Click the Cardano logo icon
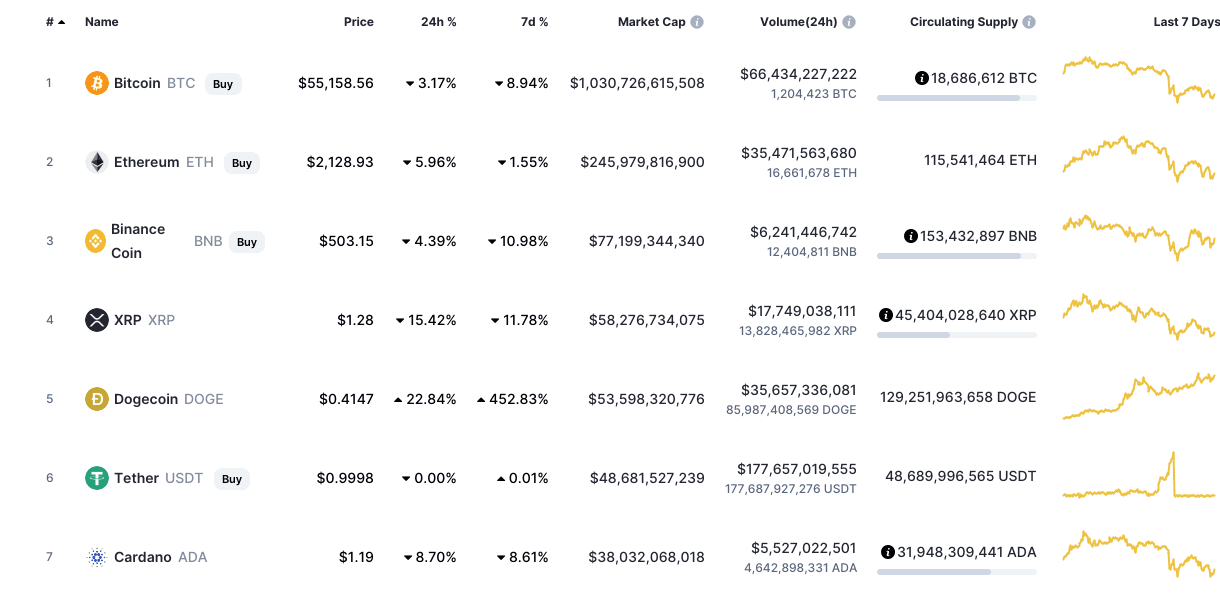1220x600 pixels. (96, 557)
